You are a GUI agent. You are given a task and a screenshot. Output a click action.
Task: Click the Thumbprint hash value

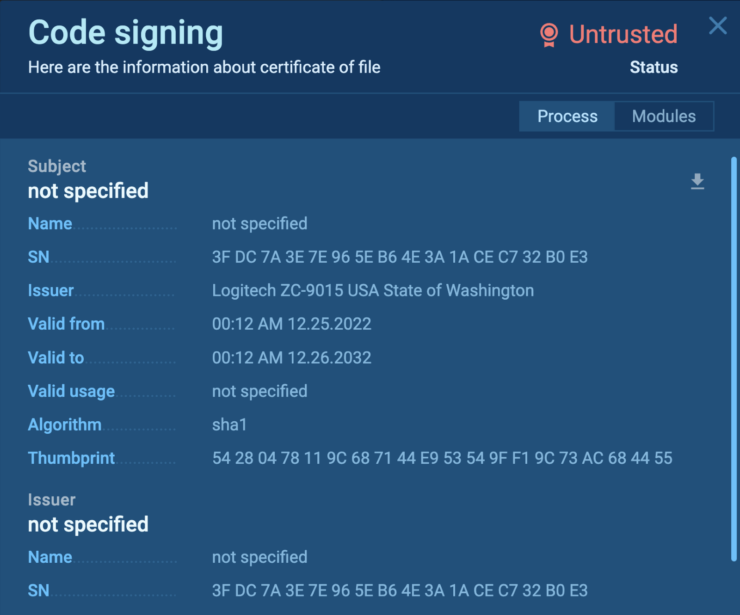[442, 458]
